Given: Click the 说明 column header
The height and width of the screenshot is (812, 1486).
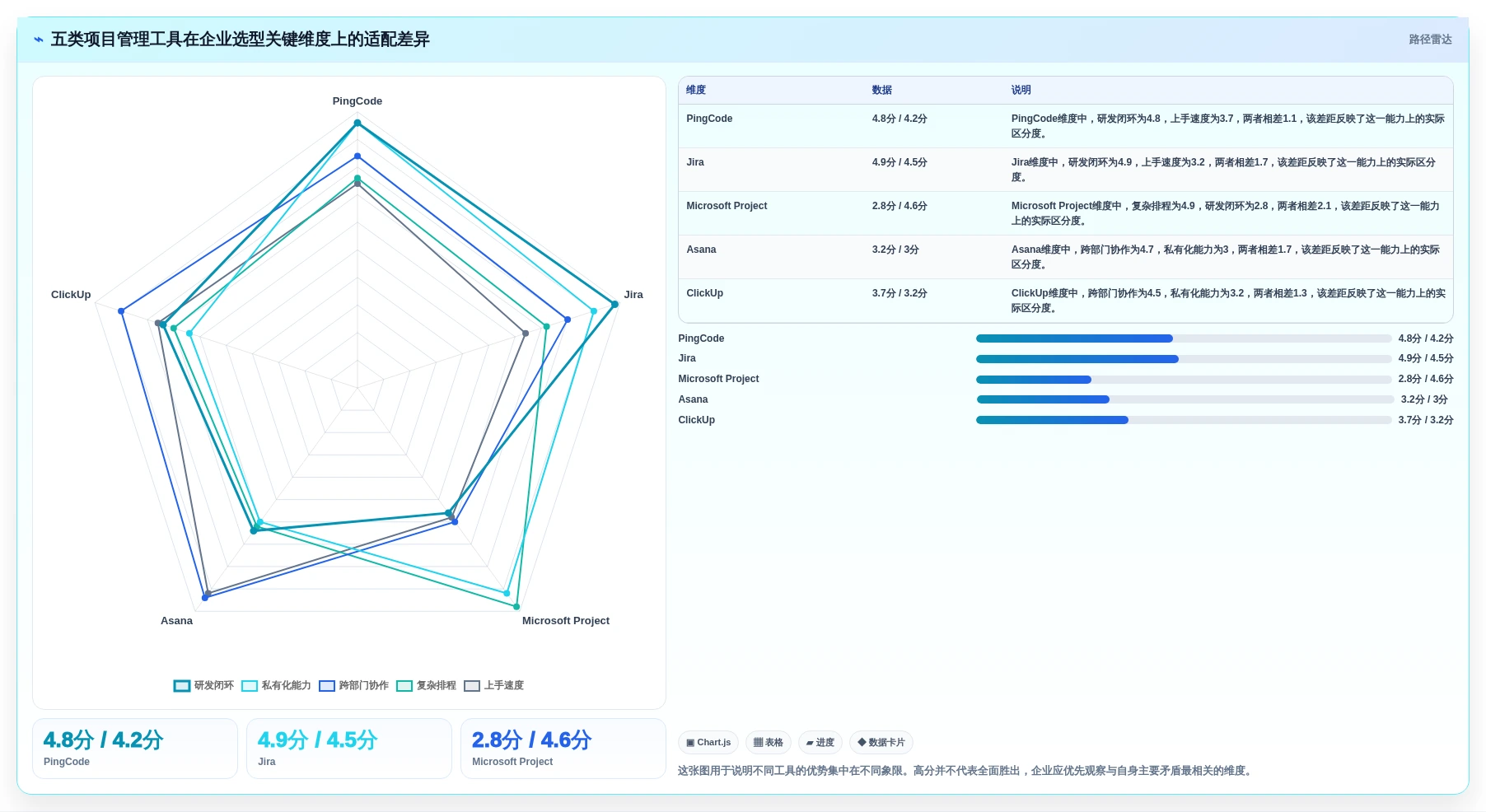Looking at the screenshot, I should [1021, 90].
